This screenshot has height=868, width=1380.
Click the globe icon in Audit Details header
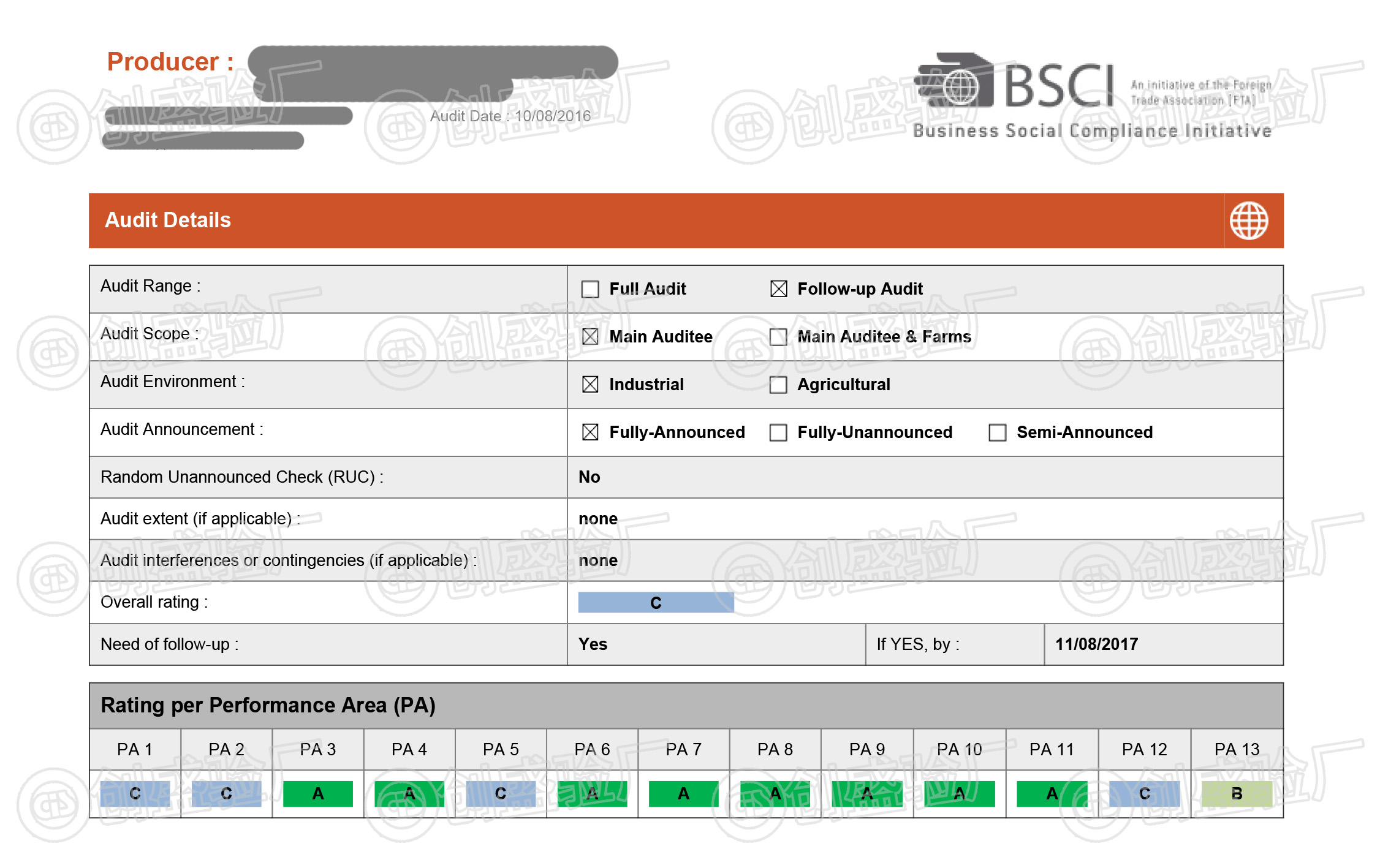pos(1248,221)
